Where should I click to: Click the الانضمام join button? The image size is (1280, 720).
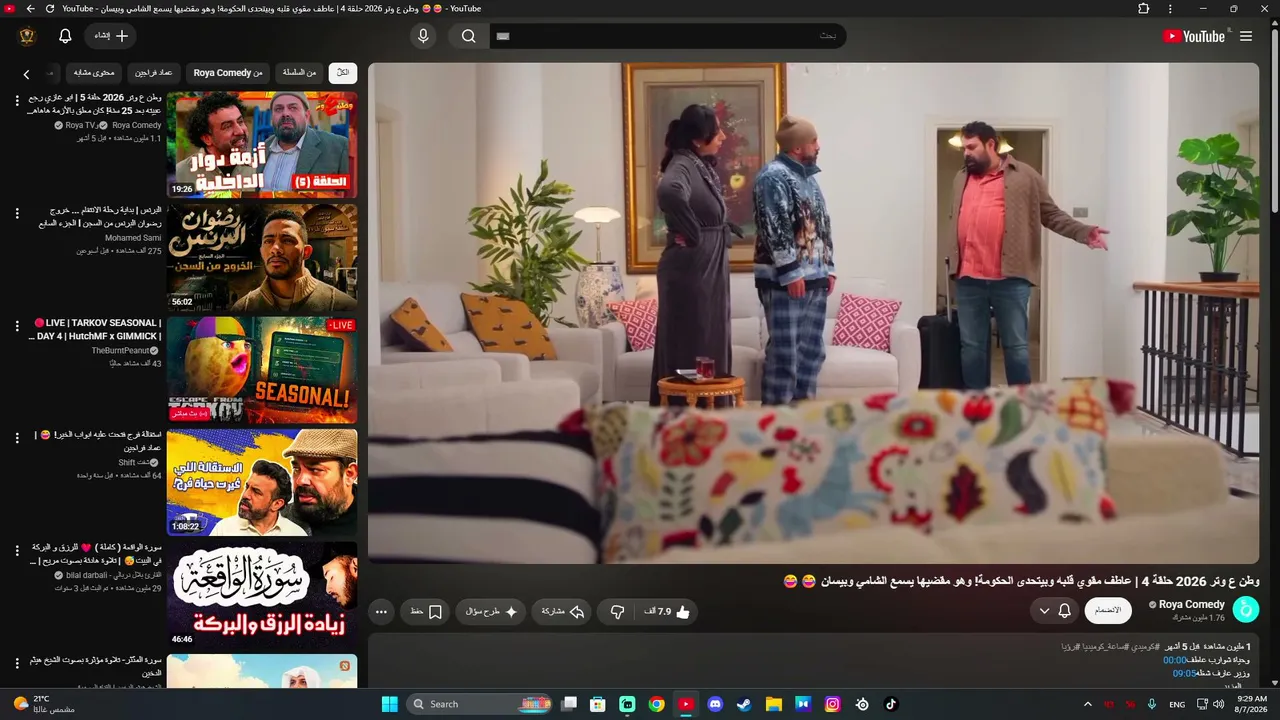pos(1108,610)
